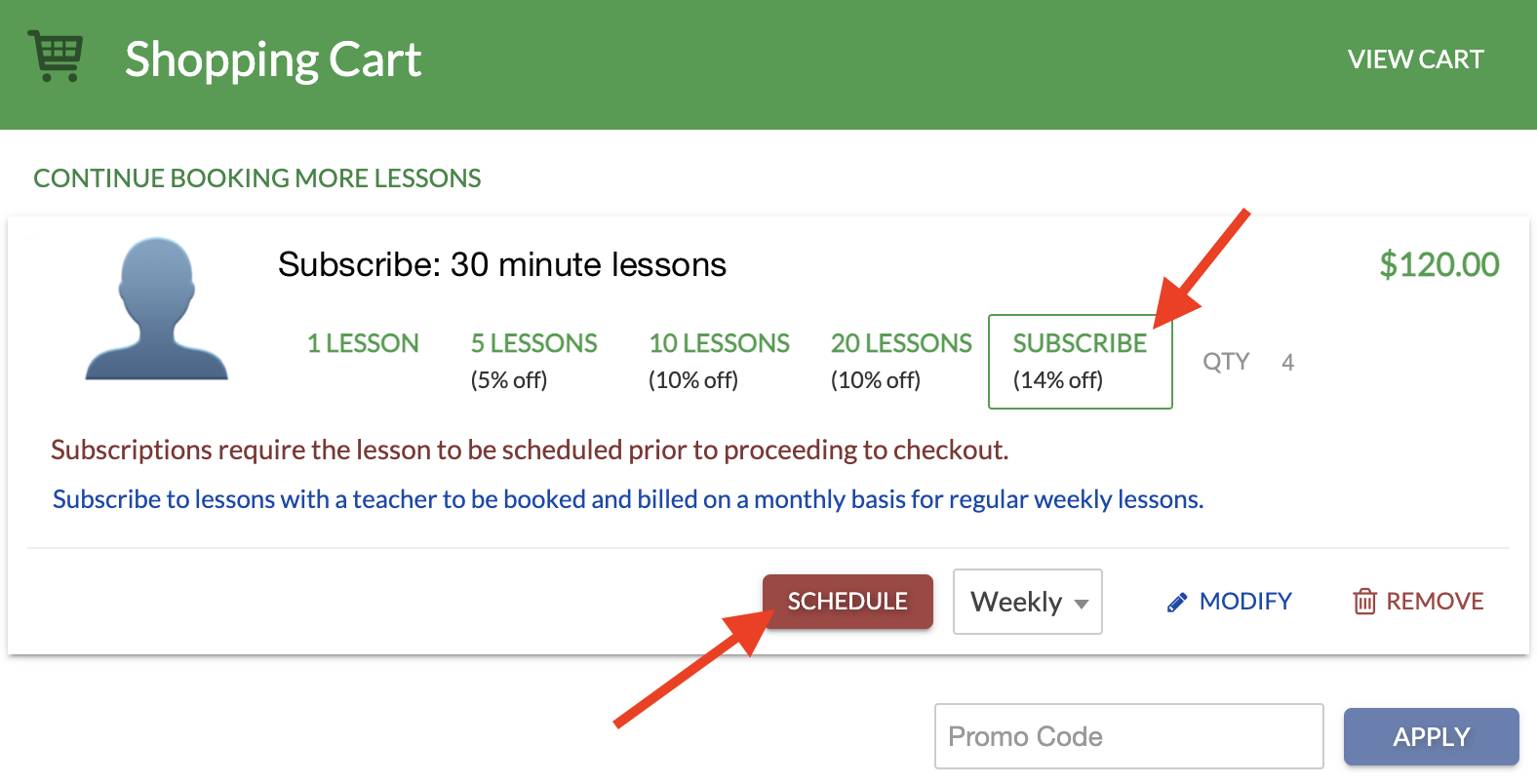Select the 1 LESSON package option
The width and height of the screenshot is (1537, 784).
pos(363,343)
